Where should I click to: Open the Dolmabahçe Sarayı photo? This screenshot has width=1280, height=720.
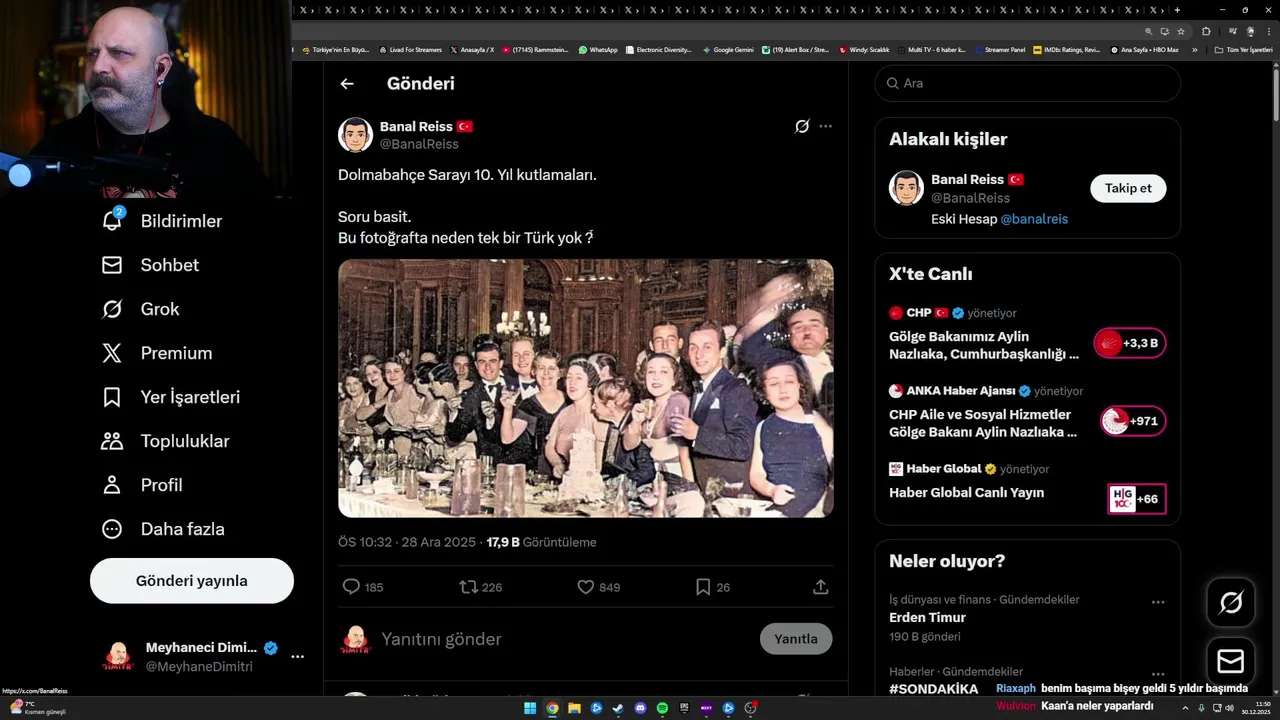click(586, 388)
